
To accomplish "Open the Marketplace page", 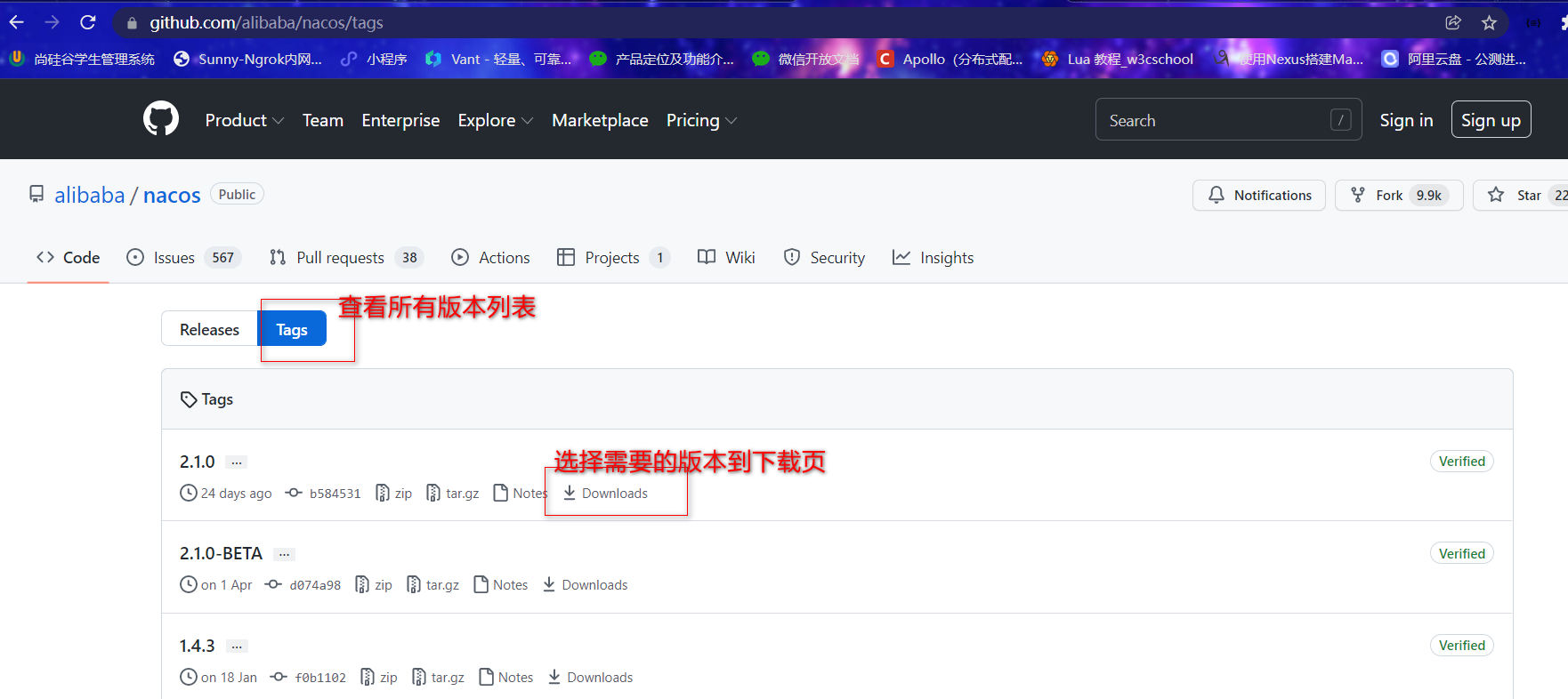I will point(600,120).
